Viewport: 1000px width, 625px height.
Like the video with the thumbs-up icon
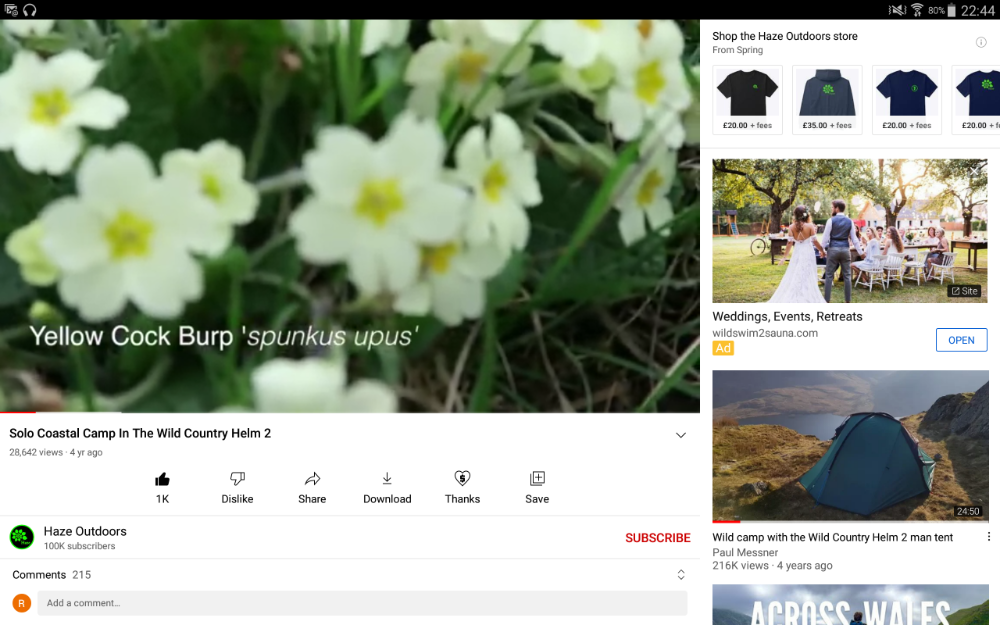[x=163, y=479]
